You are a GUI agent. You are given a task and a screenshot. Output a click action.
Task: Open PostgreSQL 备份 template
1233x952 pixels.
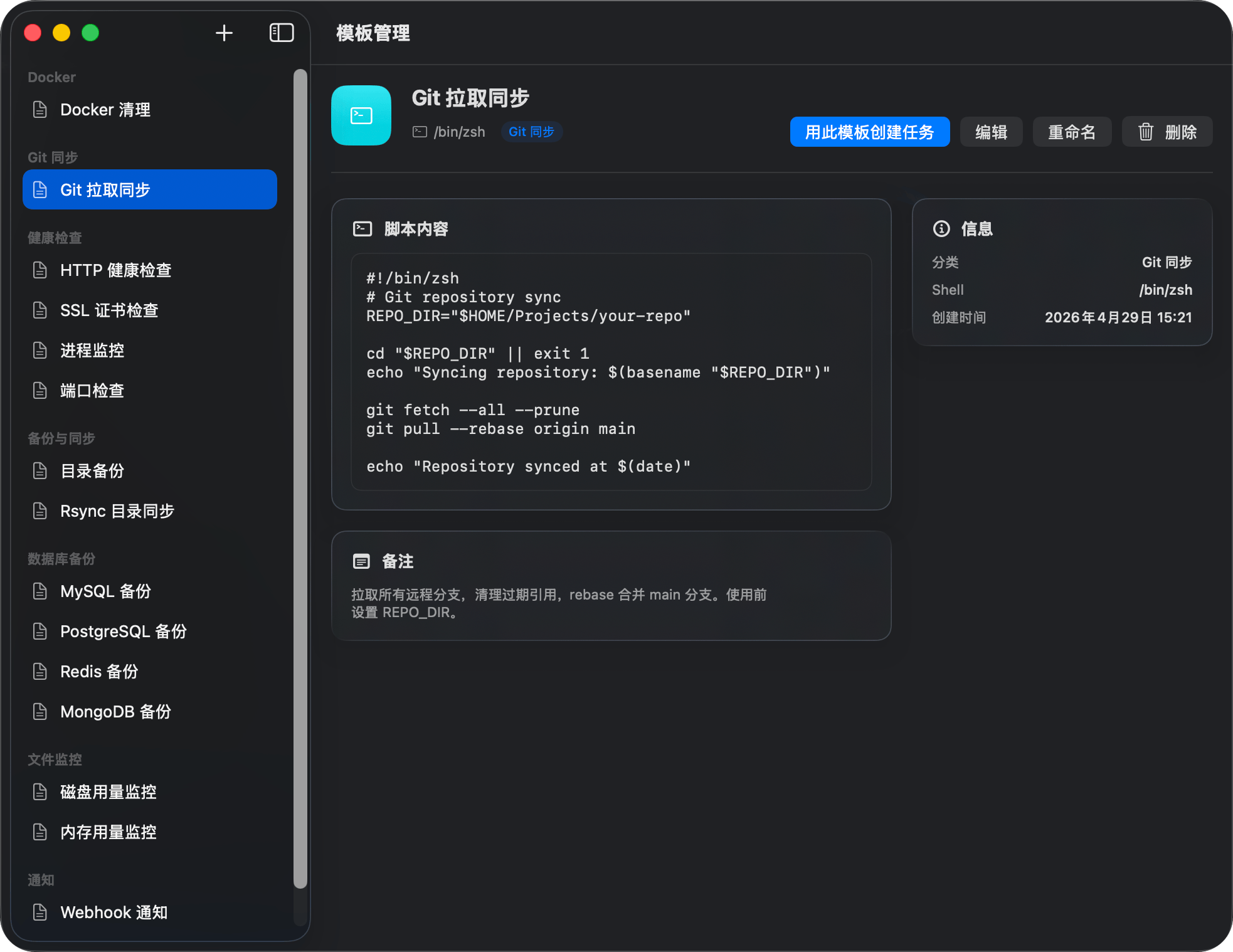pyautogui.click(x=150, y=632)
